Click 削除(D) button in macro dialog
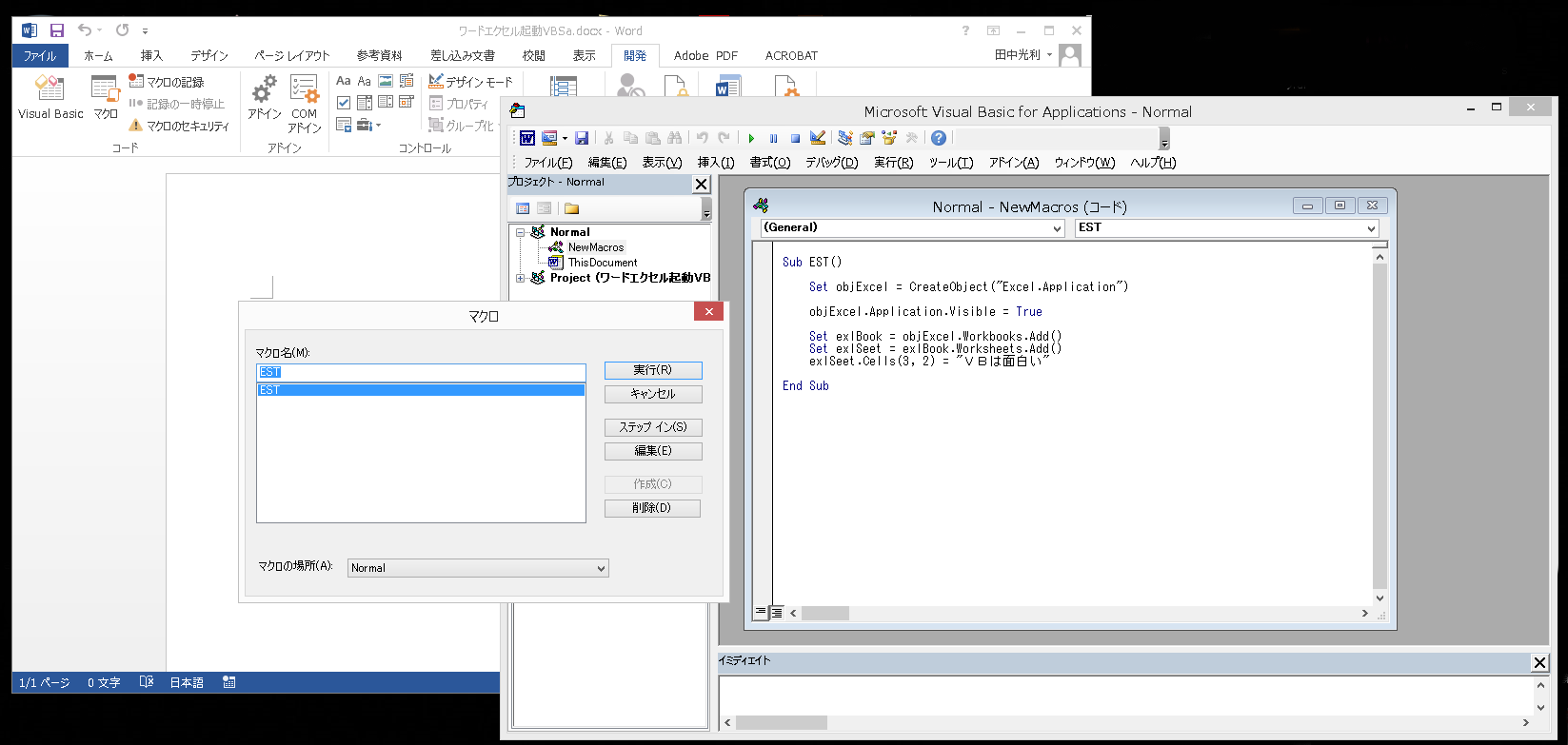The height and width of the screenshot is (745, 1568). (x=653, y=508)
